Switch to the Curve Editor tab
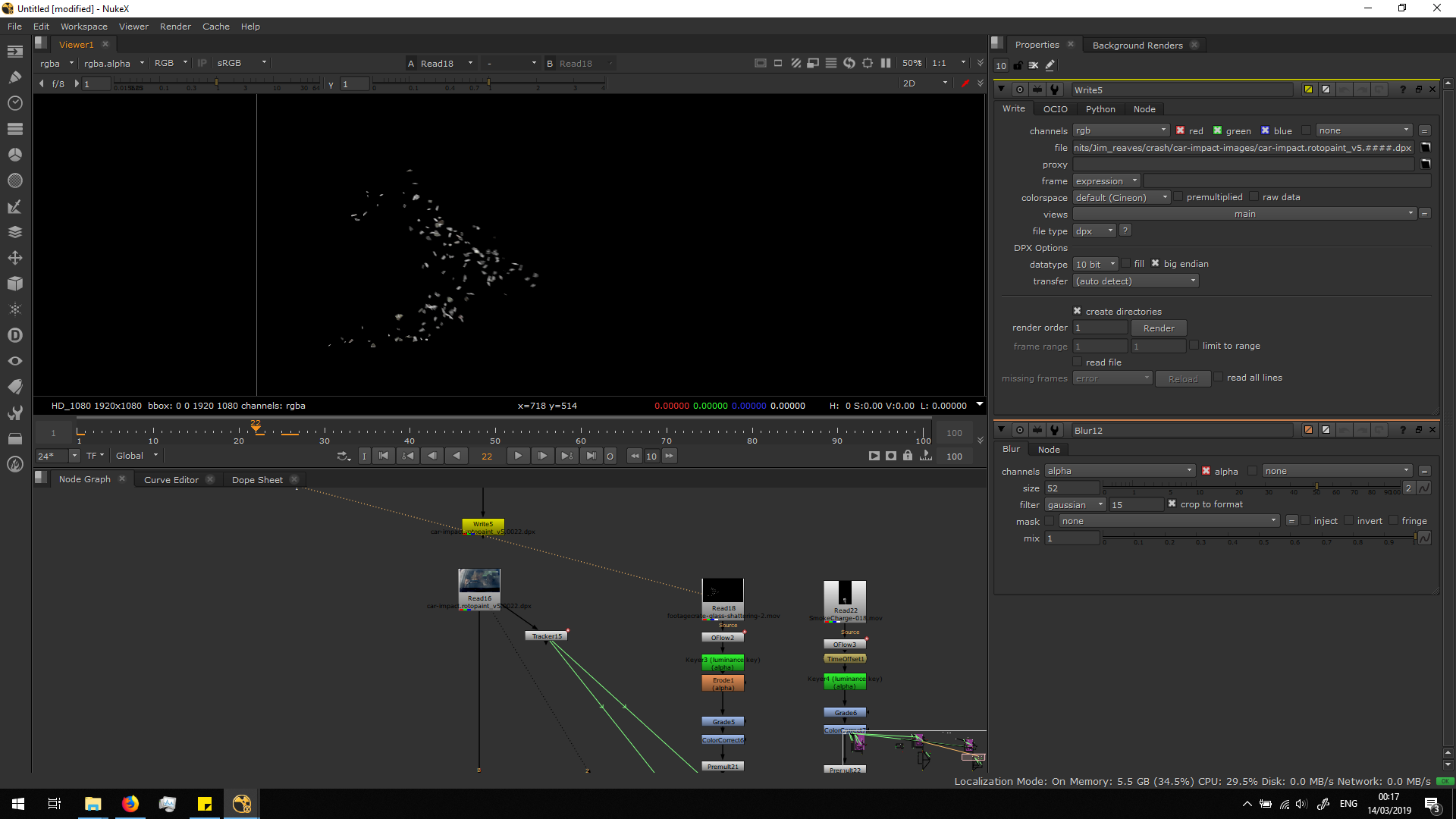The height and width of the screenshot is (819, 1456). point(171,480)
